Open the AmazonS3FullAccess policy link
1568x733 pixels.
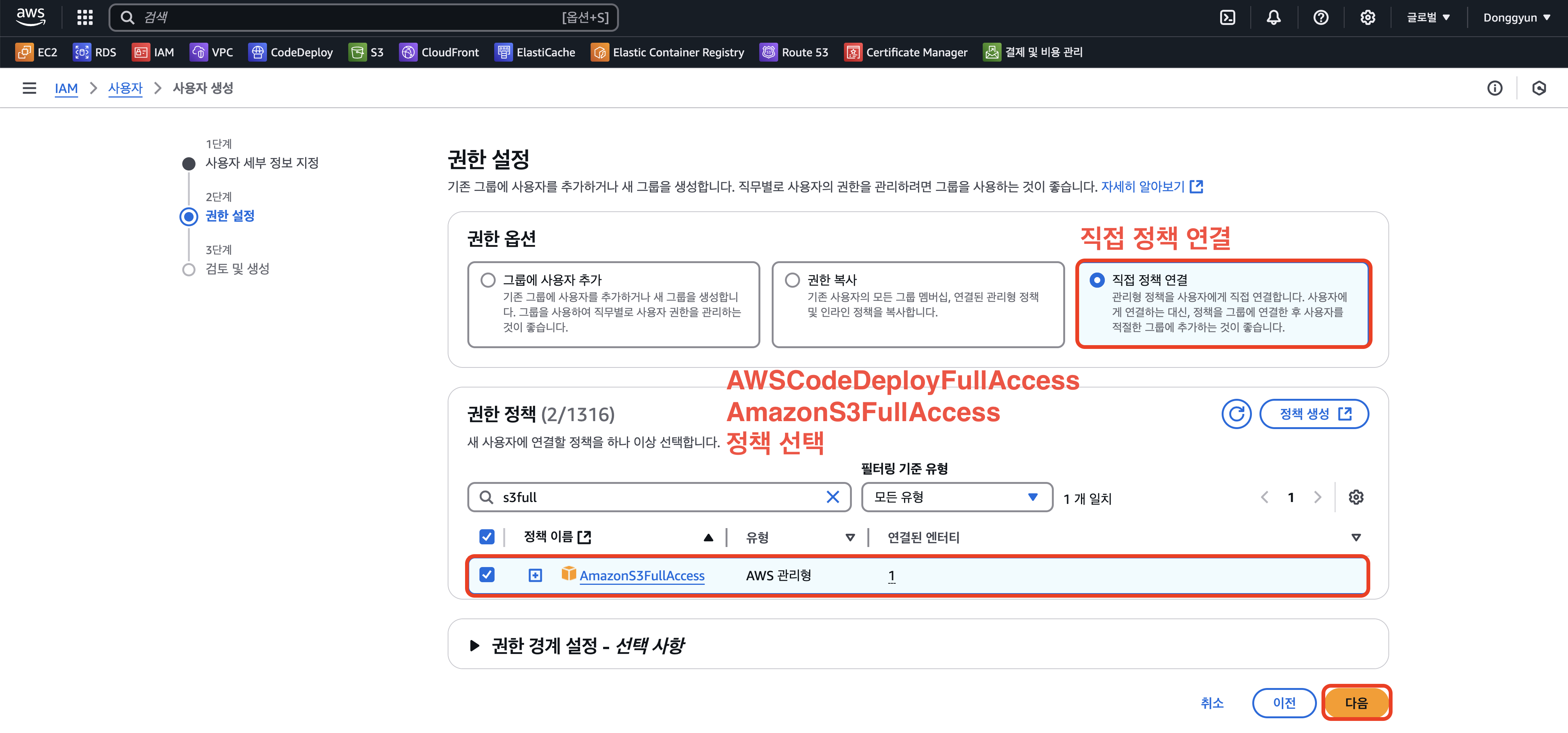click(x=642, y=575)
